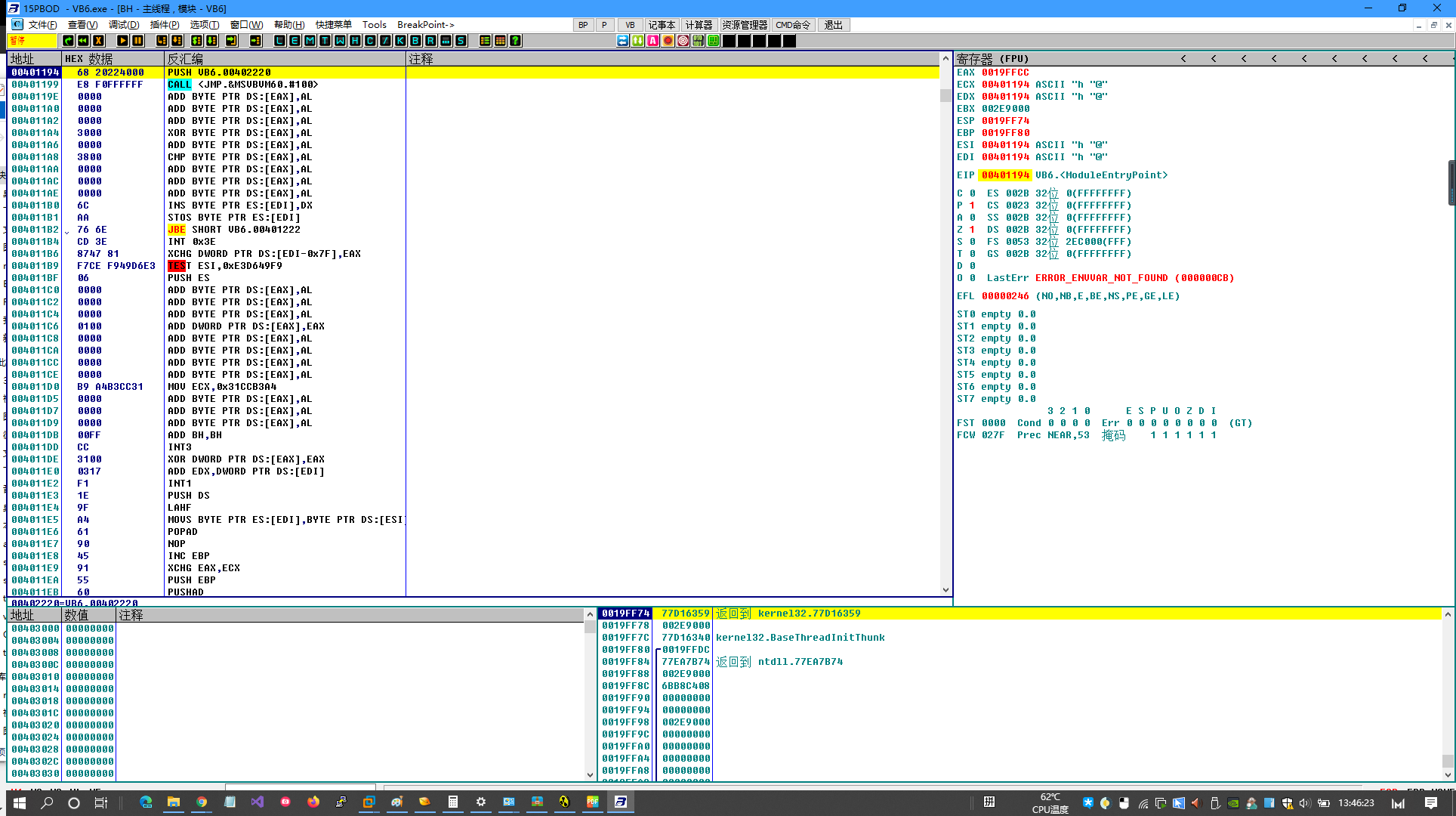Open Patches window with slash icon
Image resolution: width=1456 pixels, height=816 pixels.
pyautogui.click(x=385, y=41)
